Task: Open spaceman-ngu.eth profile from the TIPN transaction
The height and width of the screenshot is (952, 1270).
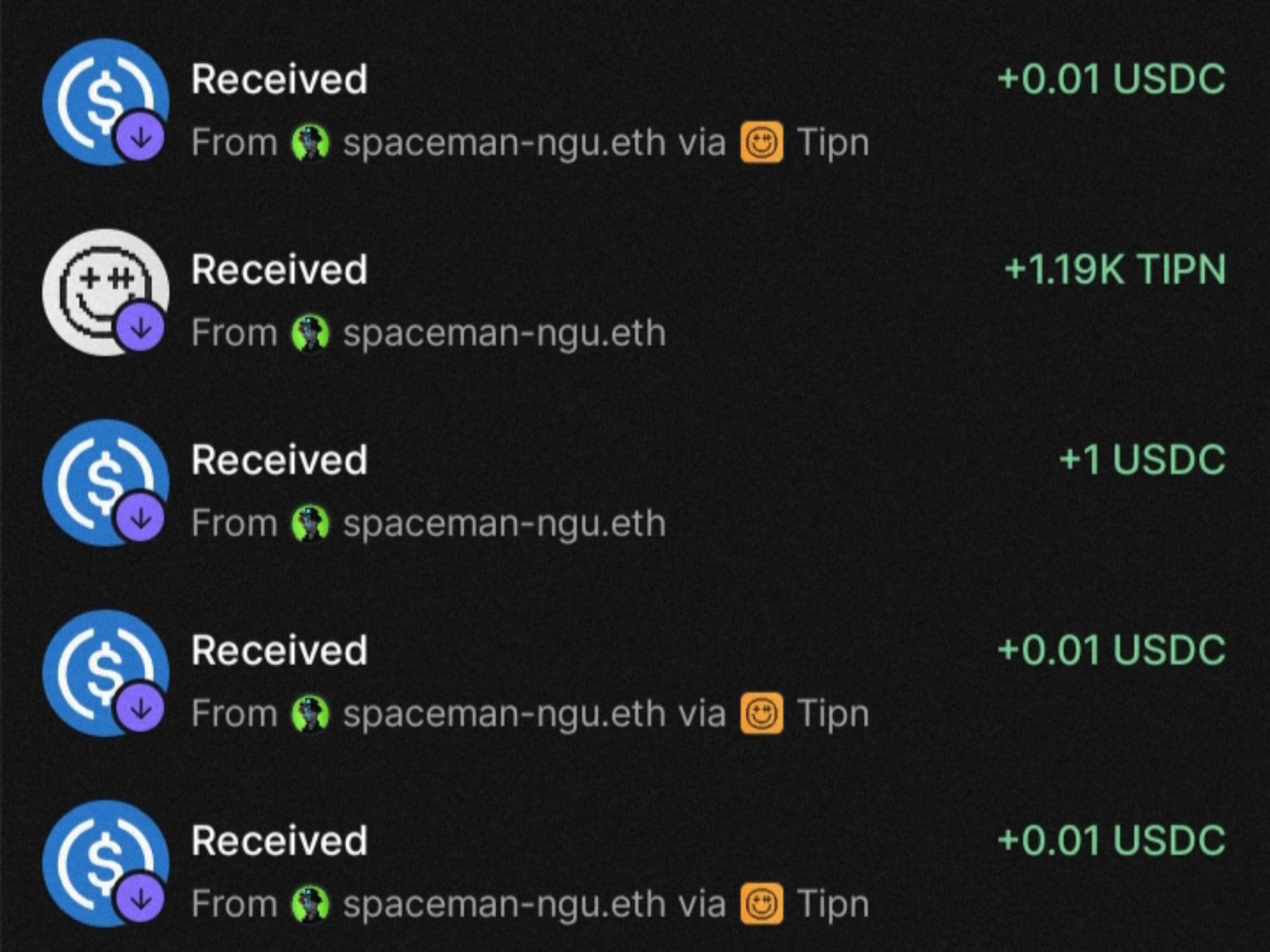Action: [504, 333]
